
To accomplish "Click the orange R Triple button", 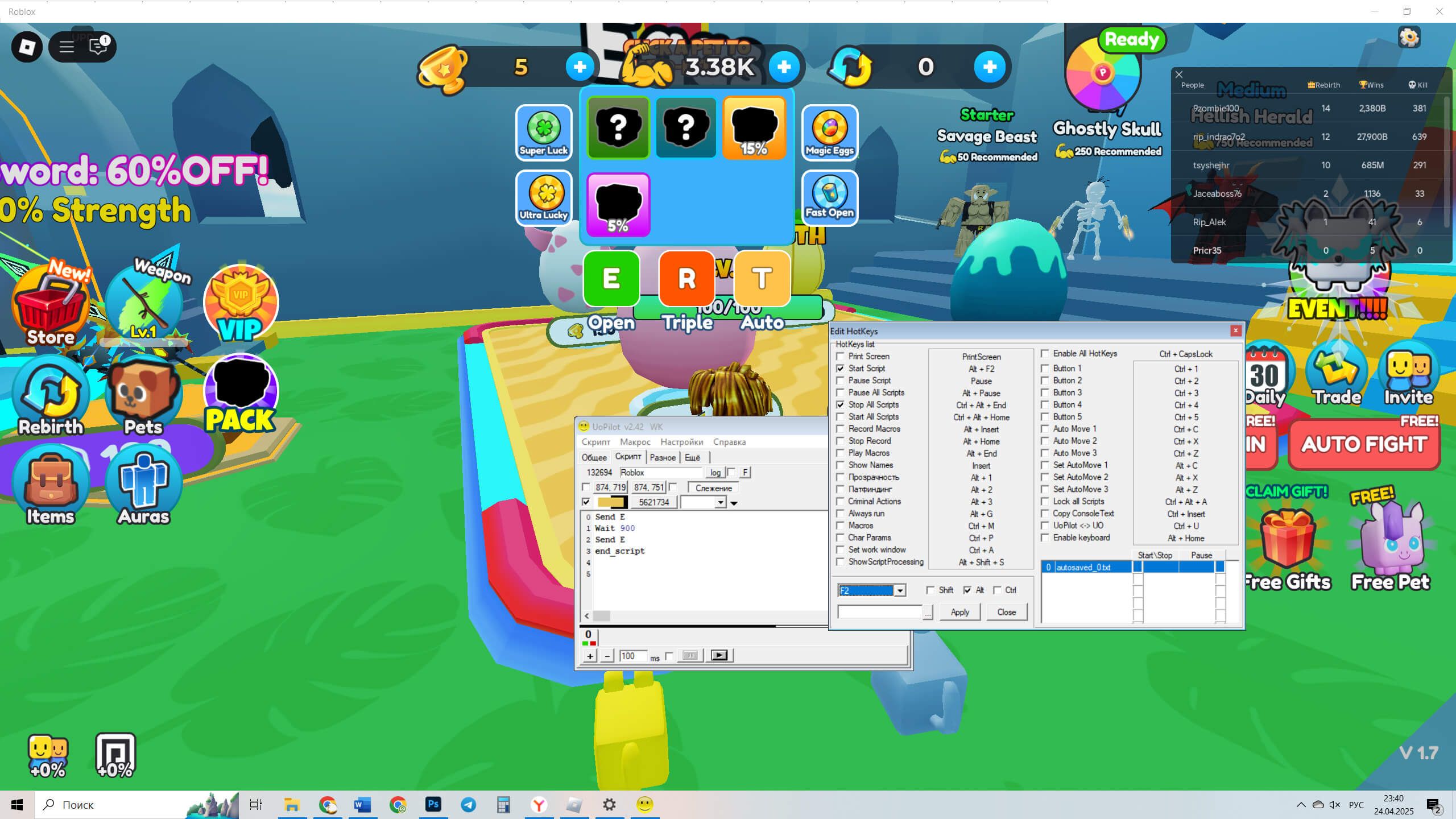I will [686, 279].
